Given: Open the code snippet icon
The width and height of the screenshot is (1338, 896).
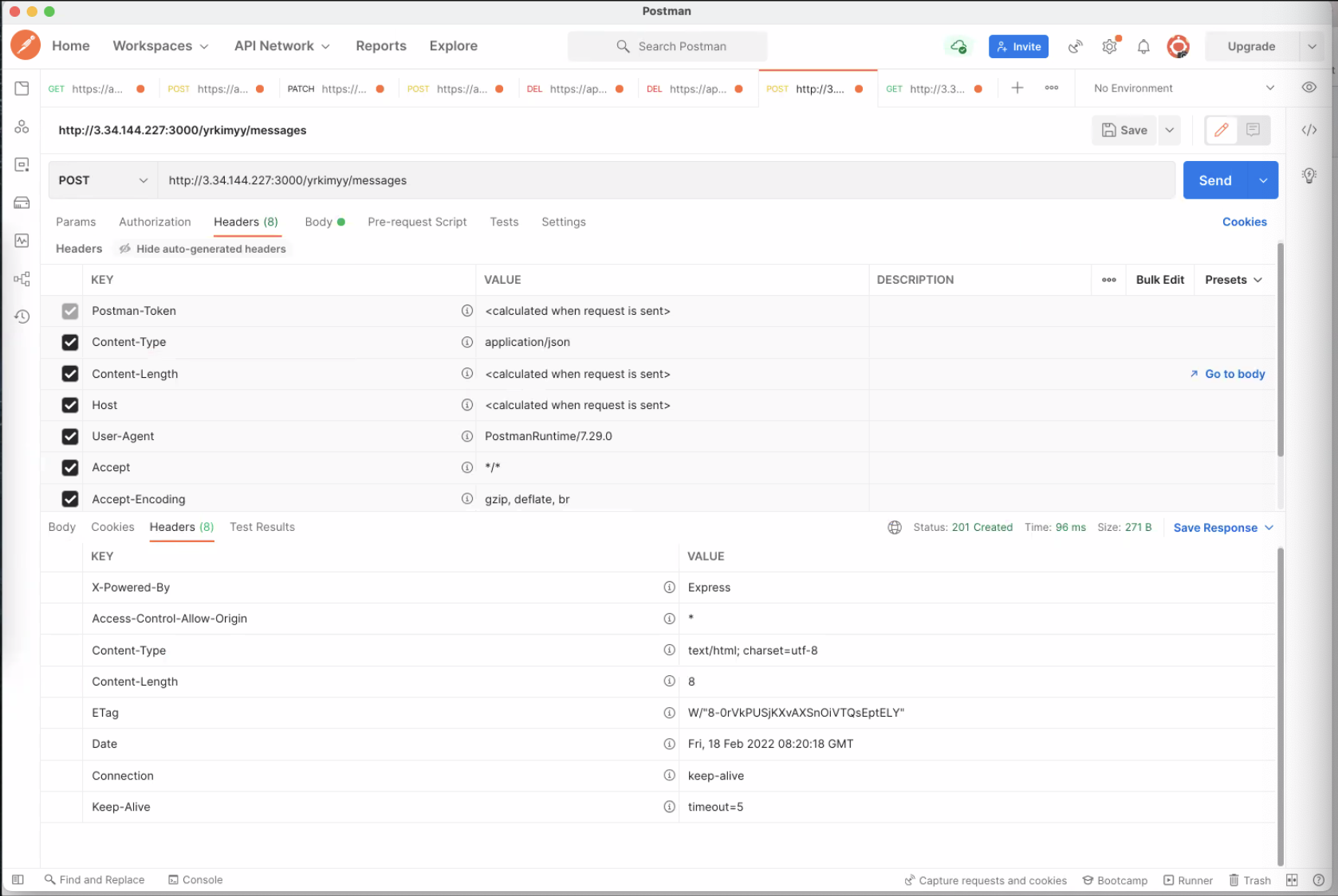Looking at the screenshot, I should [x=1309, y=130].
